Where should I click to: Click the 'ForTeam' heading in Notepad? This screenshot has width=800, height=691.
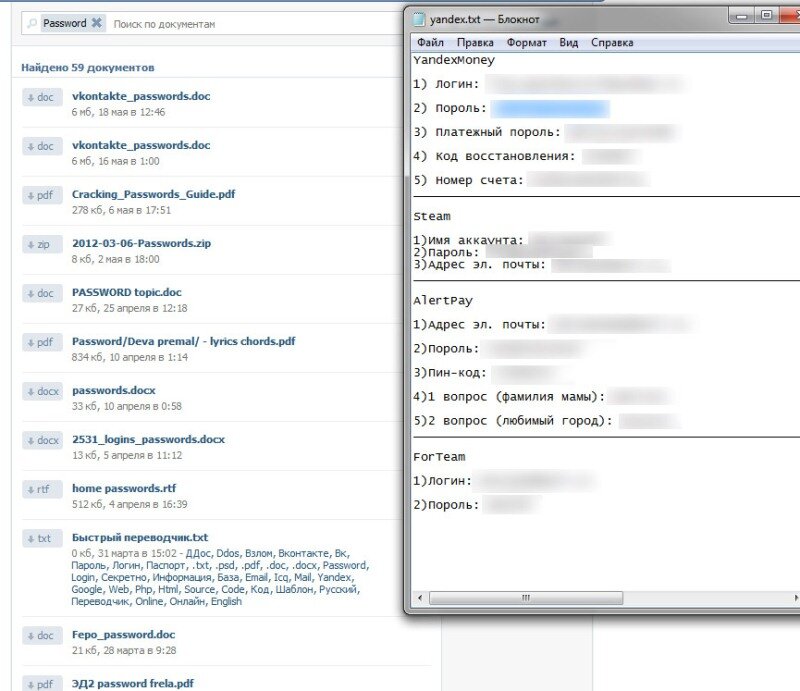pos(439,457)
